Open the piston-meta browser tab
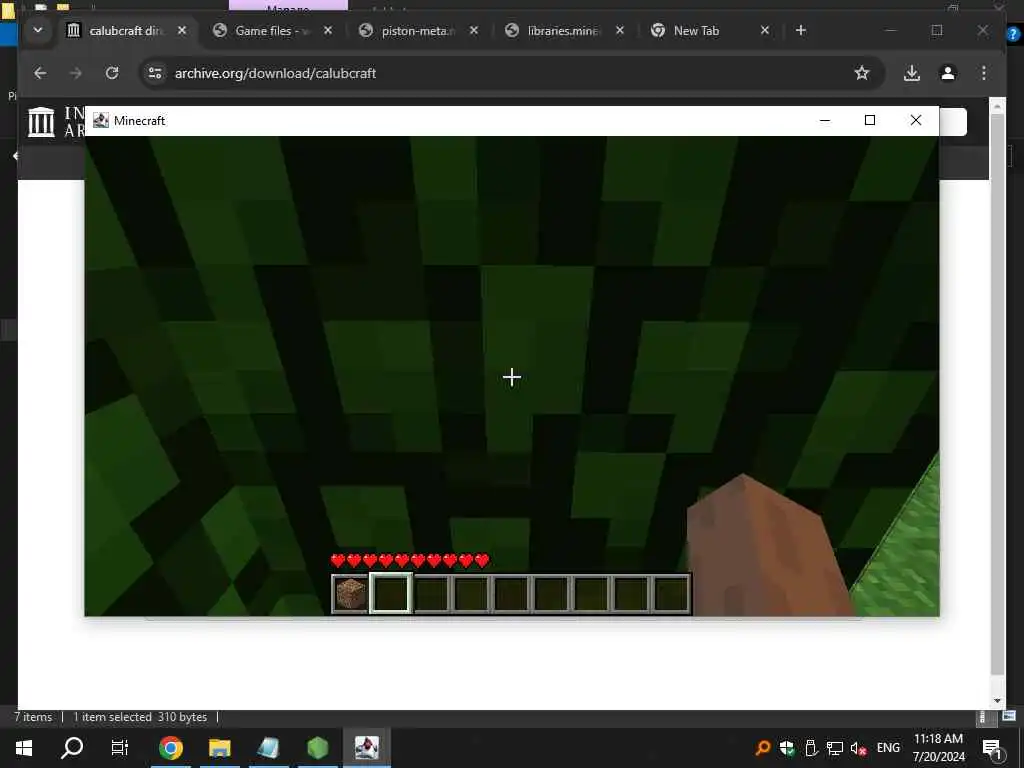 [x=419, y=31]
